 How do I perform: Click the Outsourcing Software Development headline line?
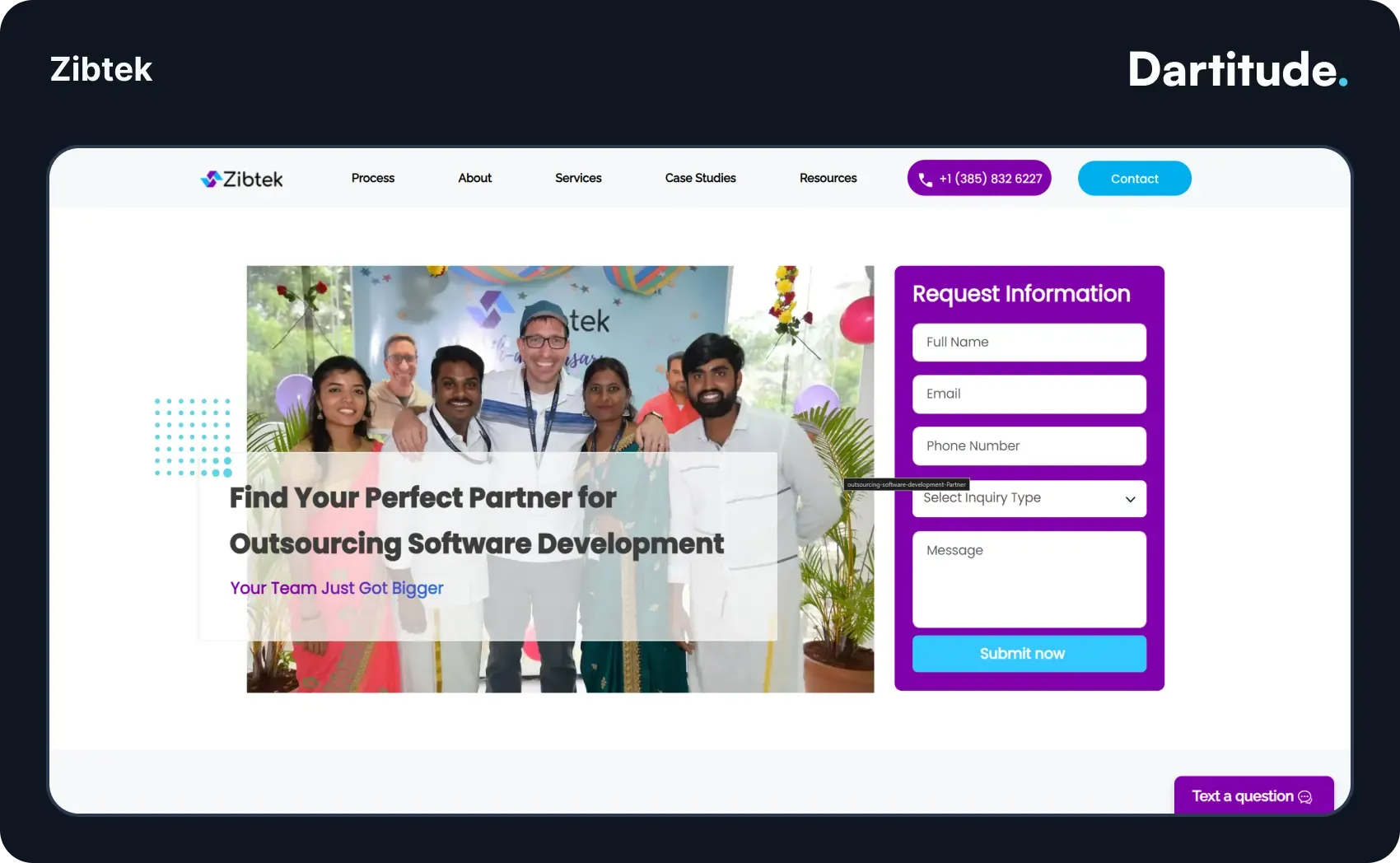[477, 544]
